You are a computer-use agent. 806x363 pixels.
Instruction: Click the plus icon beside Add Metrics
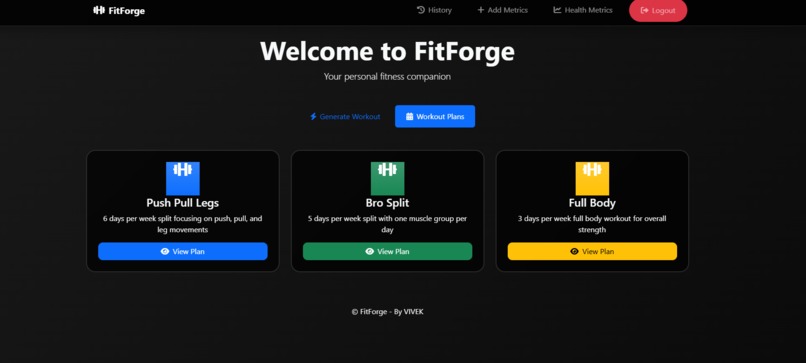coord(481,10)
